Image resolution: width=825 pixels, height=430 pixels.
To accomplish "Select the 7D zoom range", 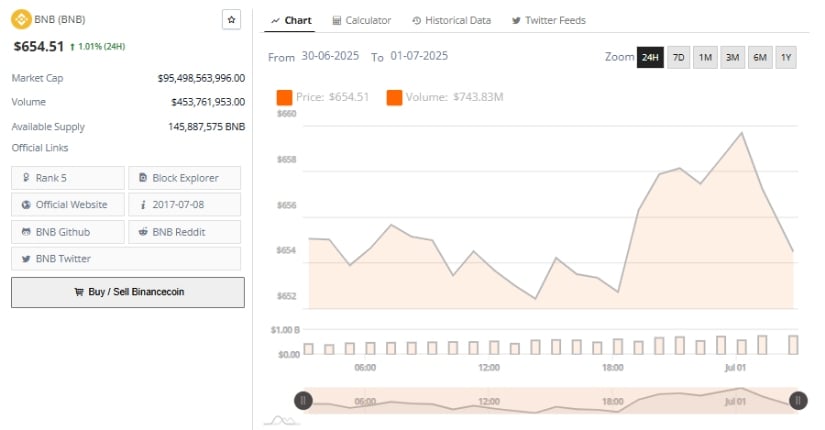I will pos(679,57).
